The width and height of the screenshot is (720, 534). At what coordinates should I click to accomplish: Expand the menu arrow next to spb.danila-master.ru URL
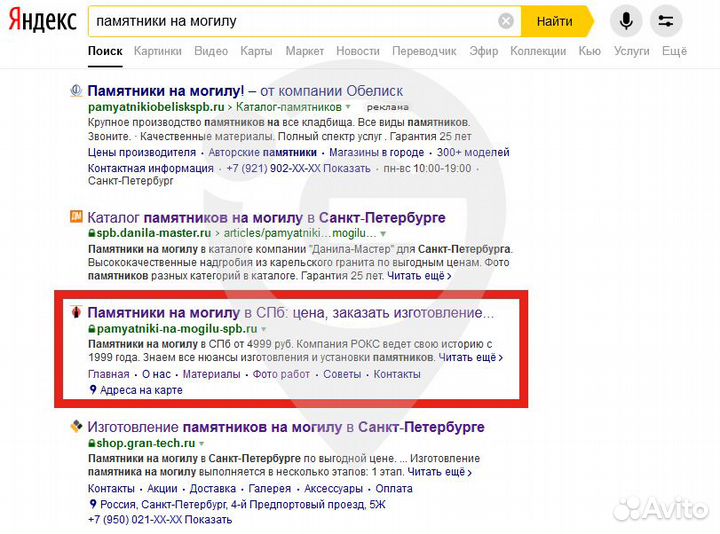point(383,234)
